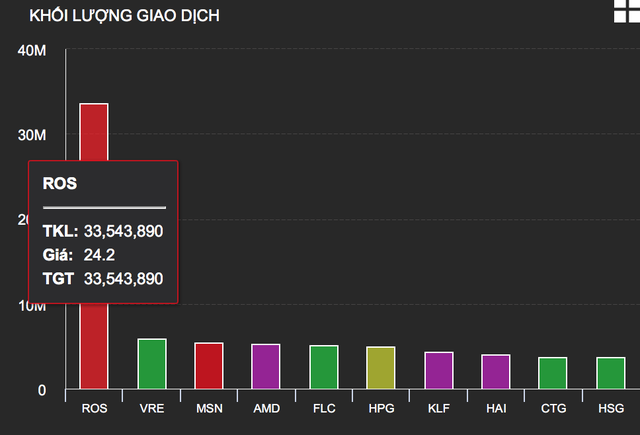Select the olive HPG bar
Screen dimensions: 640x435
click(381, 368)
